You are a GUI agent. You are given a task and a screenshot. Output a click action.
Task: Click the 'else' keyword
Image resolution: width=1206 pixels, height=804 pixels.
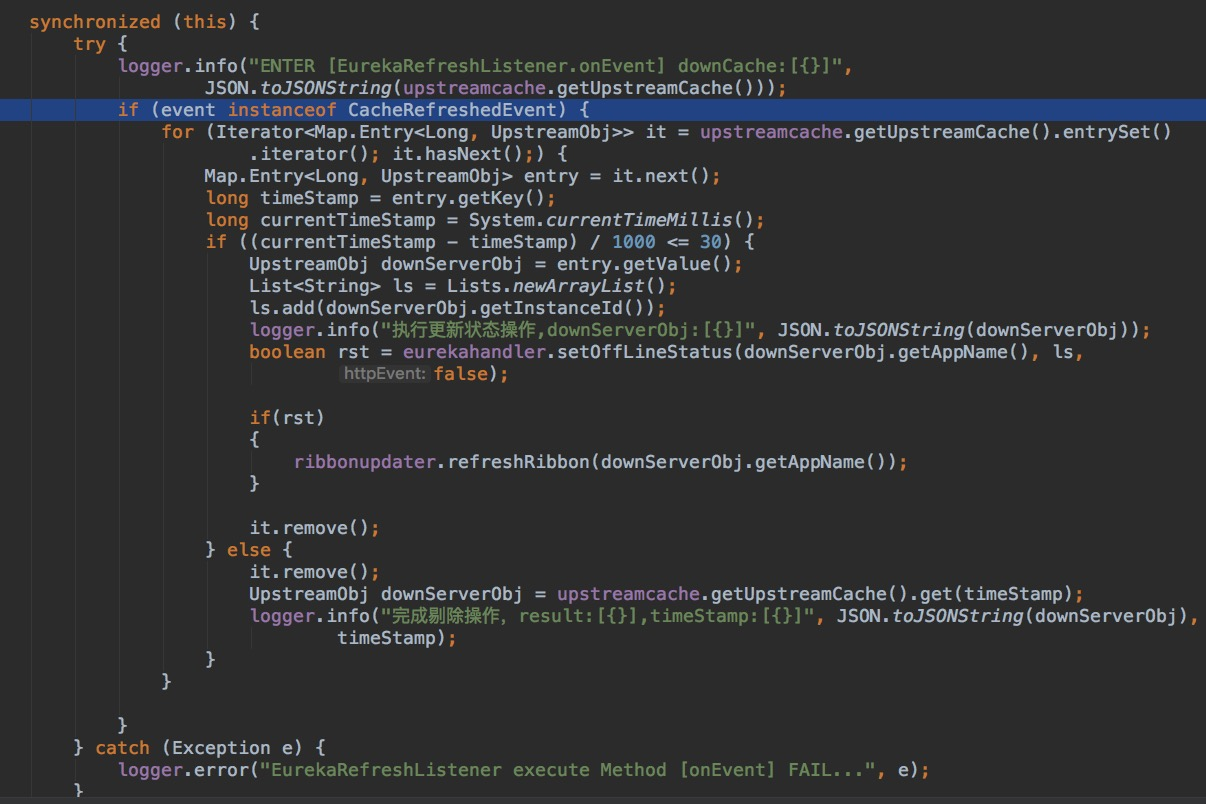coord(249,549)
